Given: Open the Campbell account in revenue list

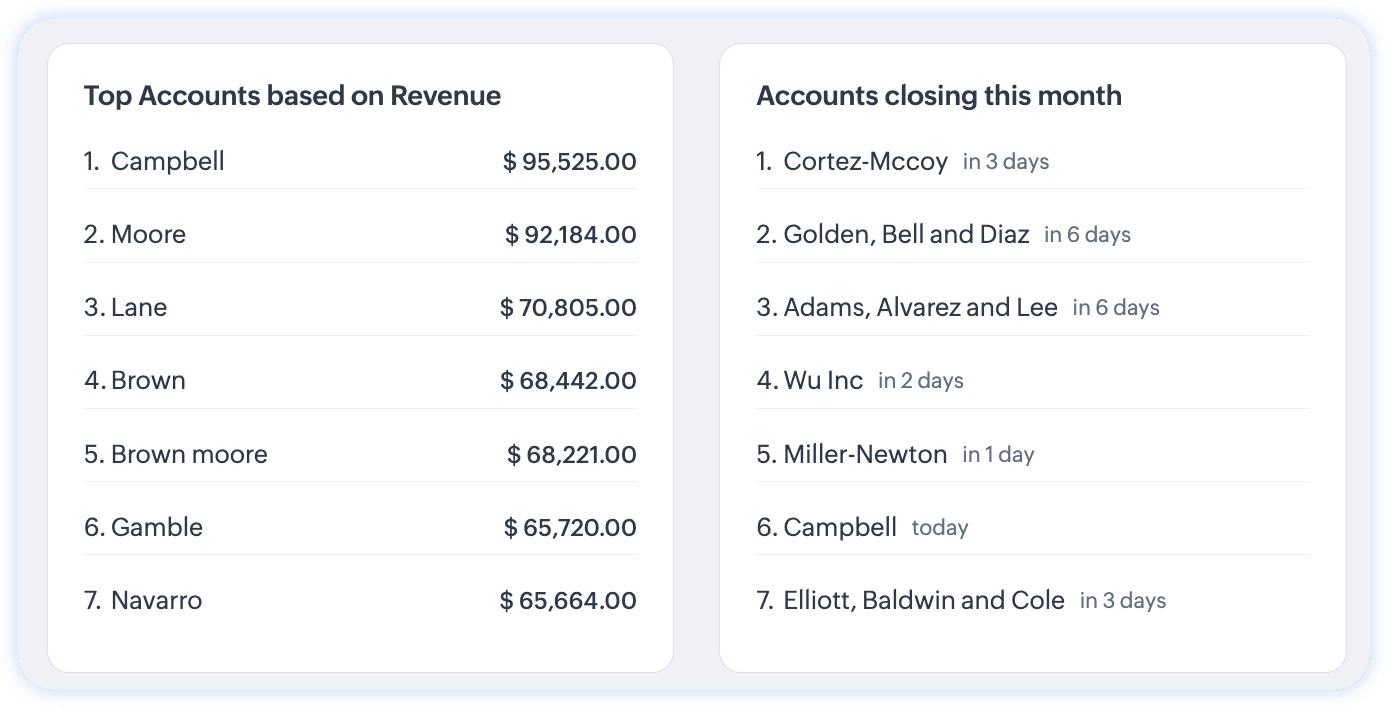Looking at the screenshot, I should click(167, 162).
